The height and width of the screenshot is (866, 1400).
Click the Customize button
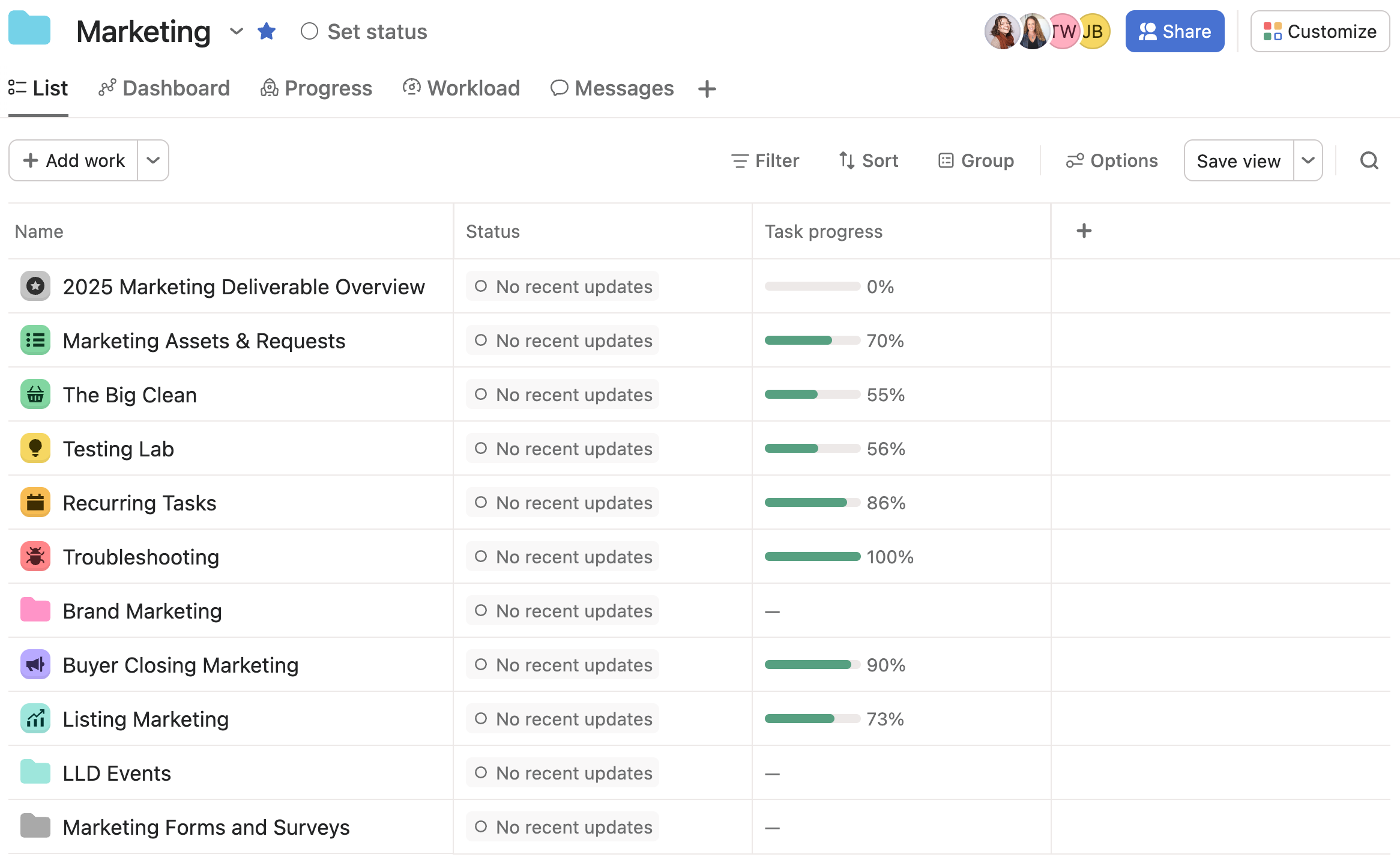(1320, 31)
